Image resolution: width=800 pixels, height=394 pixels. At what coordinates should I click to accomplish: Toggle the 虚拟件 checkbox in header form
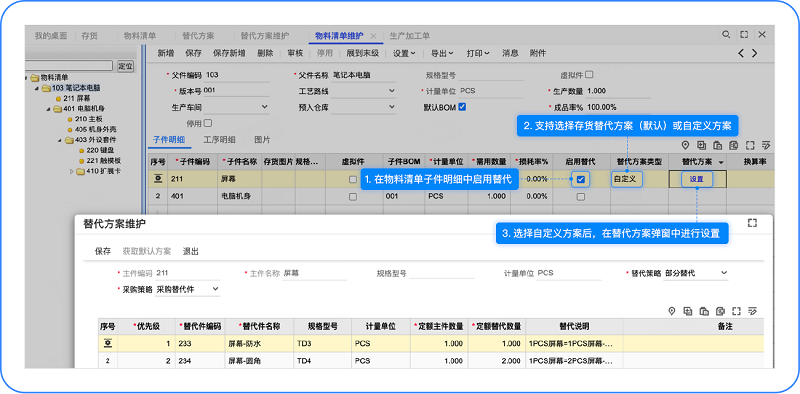tap(589, 75)
